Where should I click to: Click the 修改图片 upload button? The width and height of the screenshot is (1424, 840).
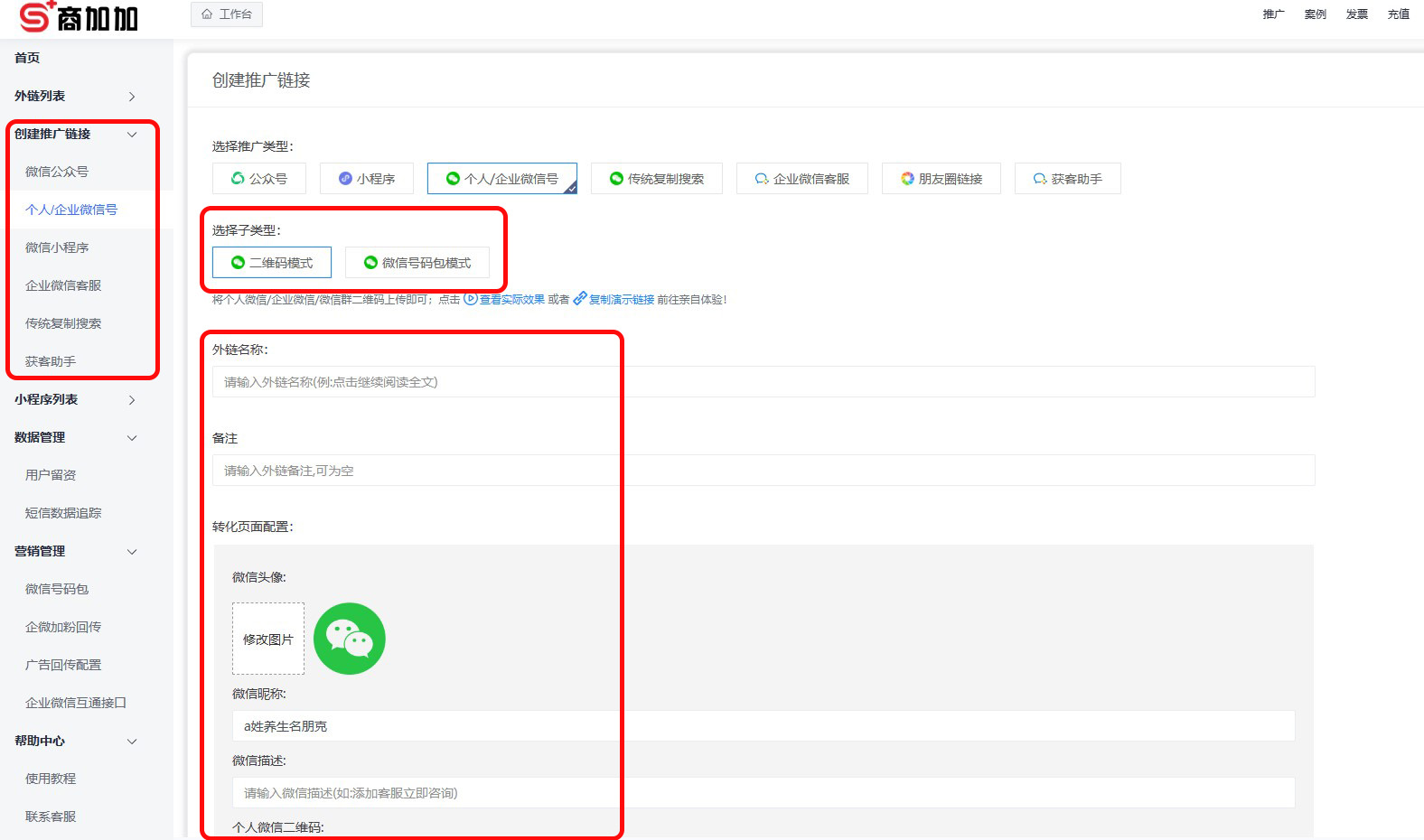(x=268, y=639)
